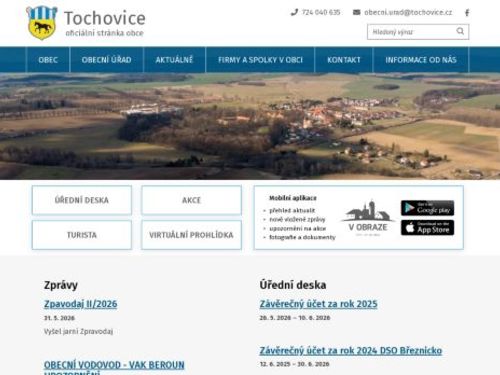
Task: Open the INFORMACE OD NÁS menu
Action: tap(421, 60)
